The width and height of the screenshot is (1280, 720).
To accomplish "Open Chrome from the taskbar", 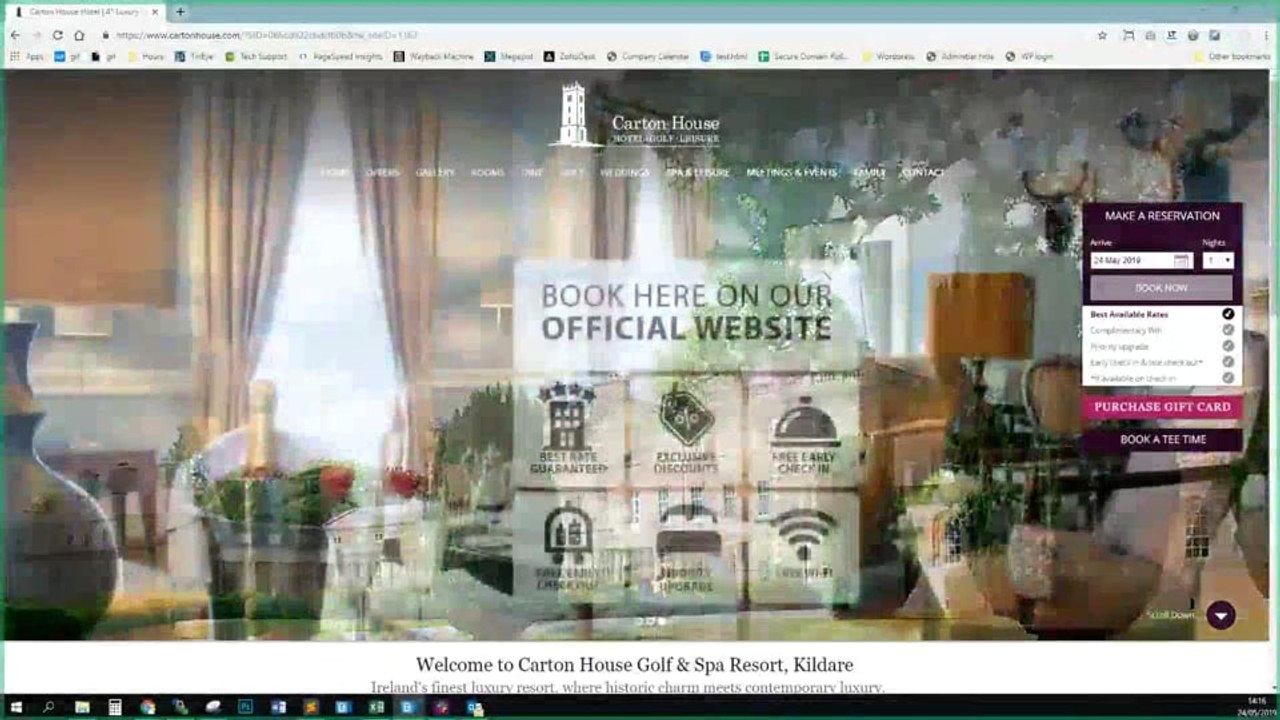I will click(148, 707).
